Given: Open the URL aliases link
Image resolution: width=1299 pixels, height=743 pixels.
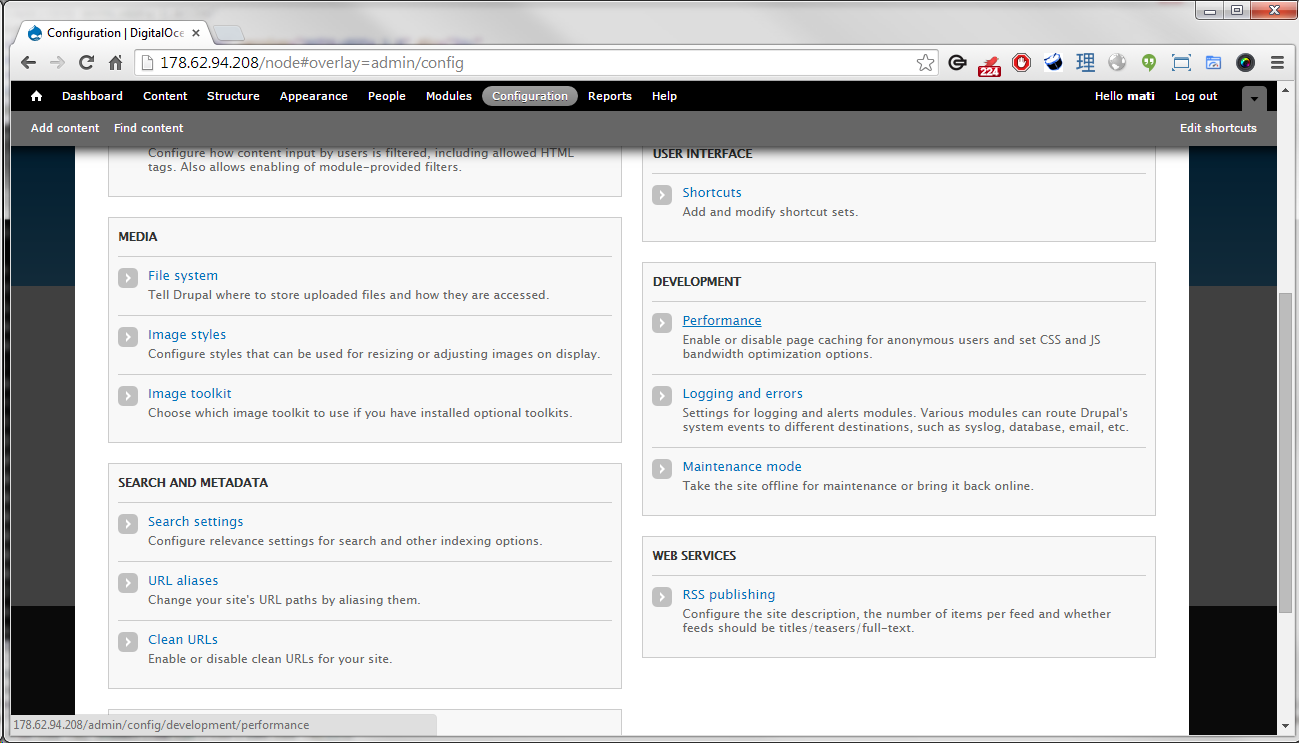Looking at the screenshot, I should point(183,581).
